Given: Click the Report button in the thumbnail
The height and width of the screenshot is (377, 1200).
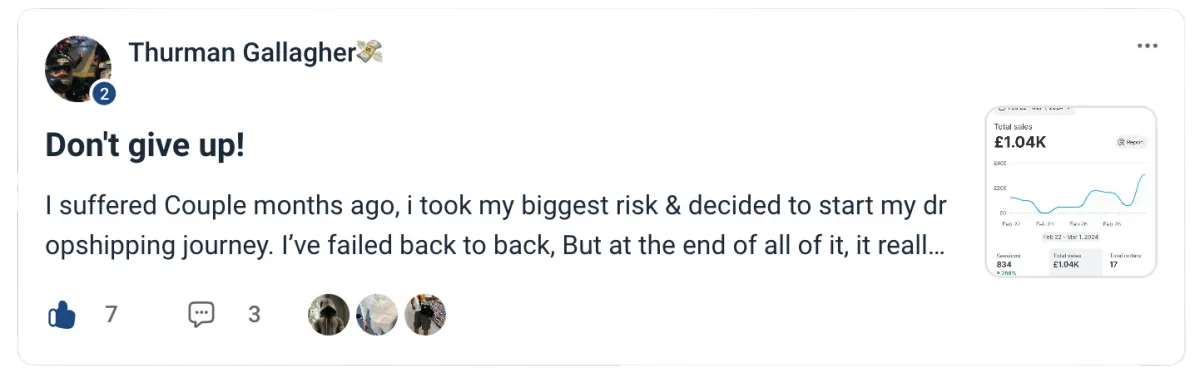Looking at the screenshot, I should tap(1131, 142).
